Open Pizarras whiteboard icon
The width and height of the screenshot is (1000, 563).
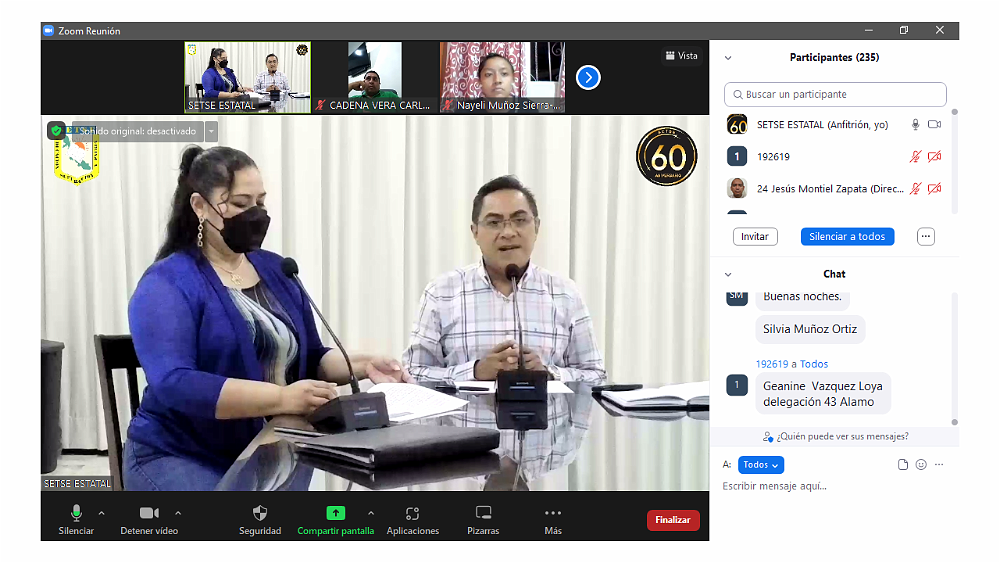pyautogui.click(x=483, y=513)
